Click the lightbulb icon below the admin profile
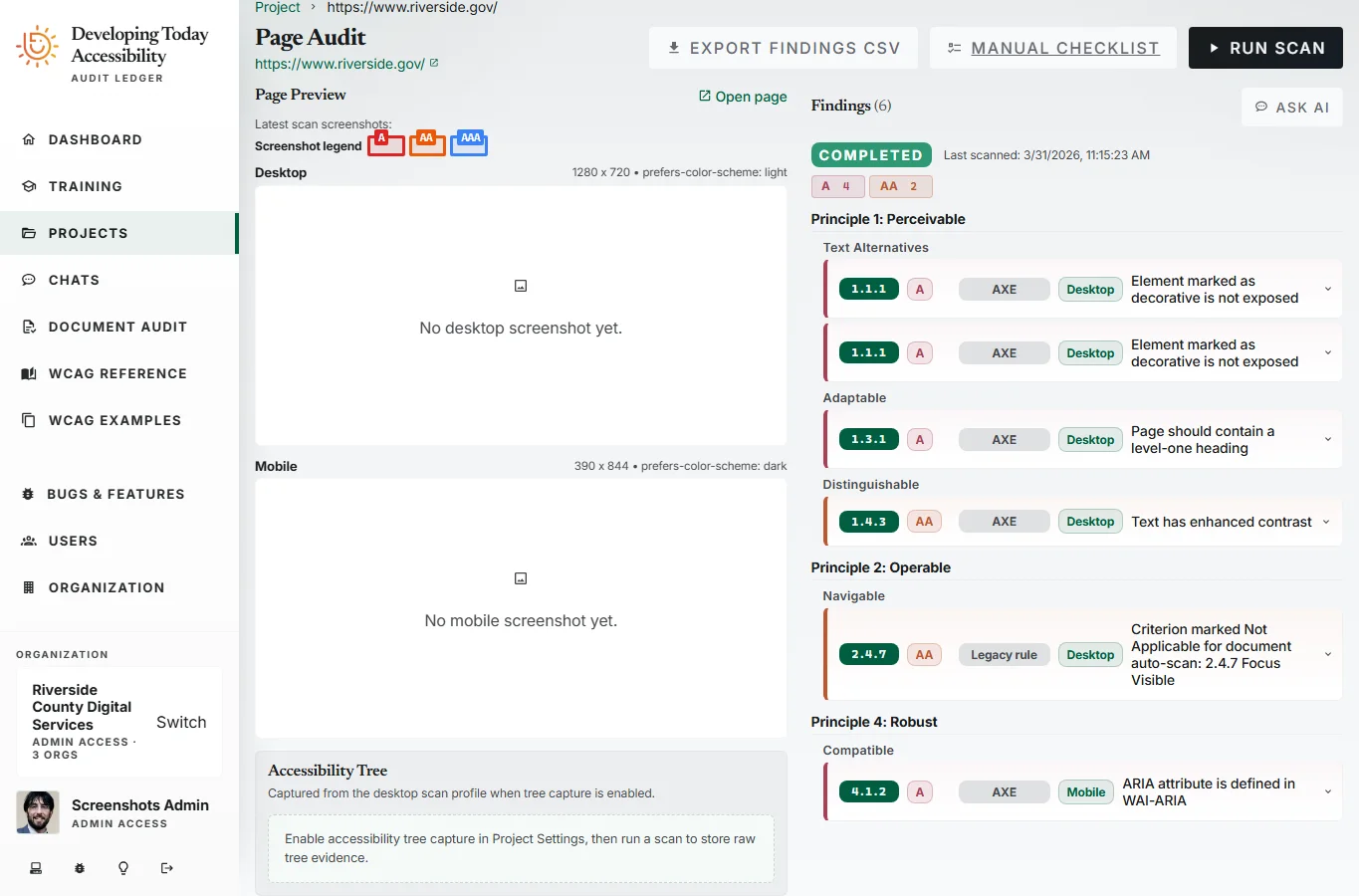 (123, 868)
